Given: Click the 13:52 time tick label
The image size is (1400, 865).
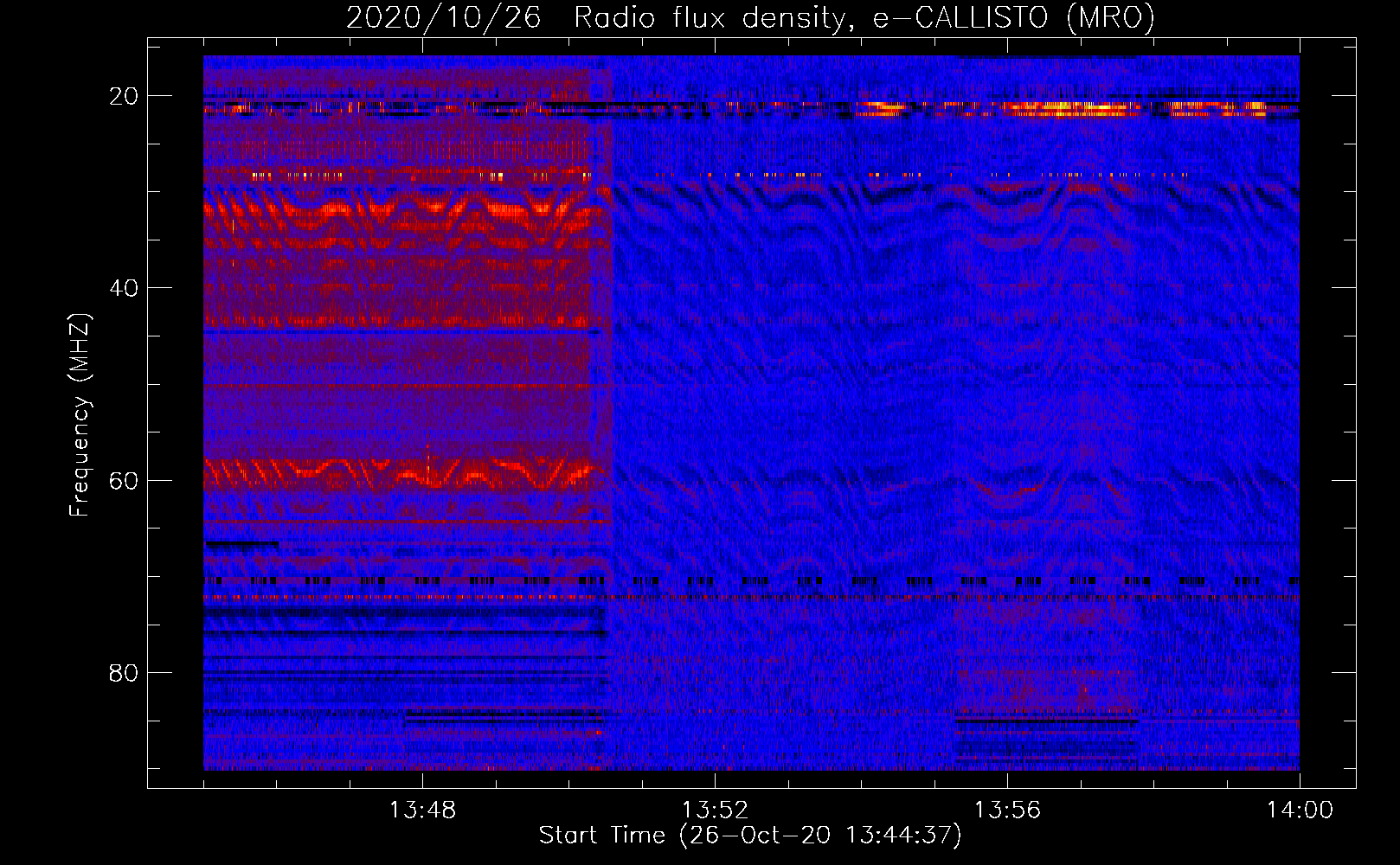Looking at the screenshot, I should coord(715,811).
